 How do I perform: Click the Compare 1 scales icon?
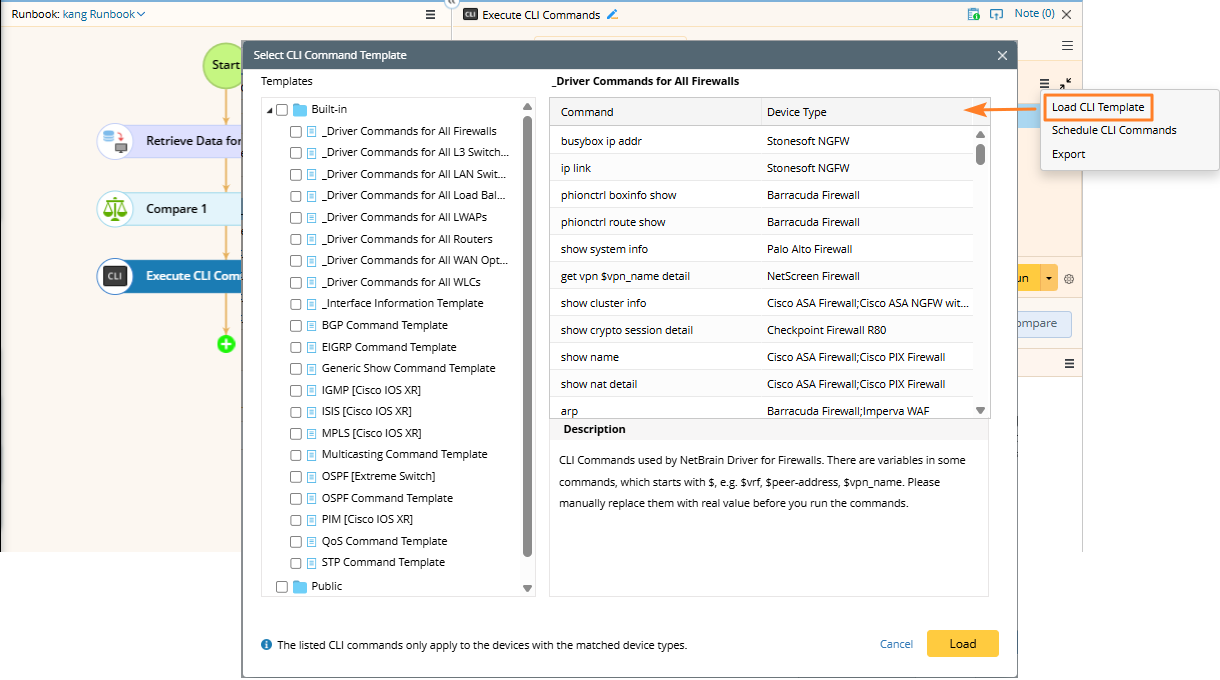(x=115, y=209)
